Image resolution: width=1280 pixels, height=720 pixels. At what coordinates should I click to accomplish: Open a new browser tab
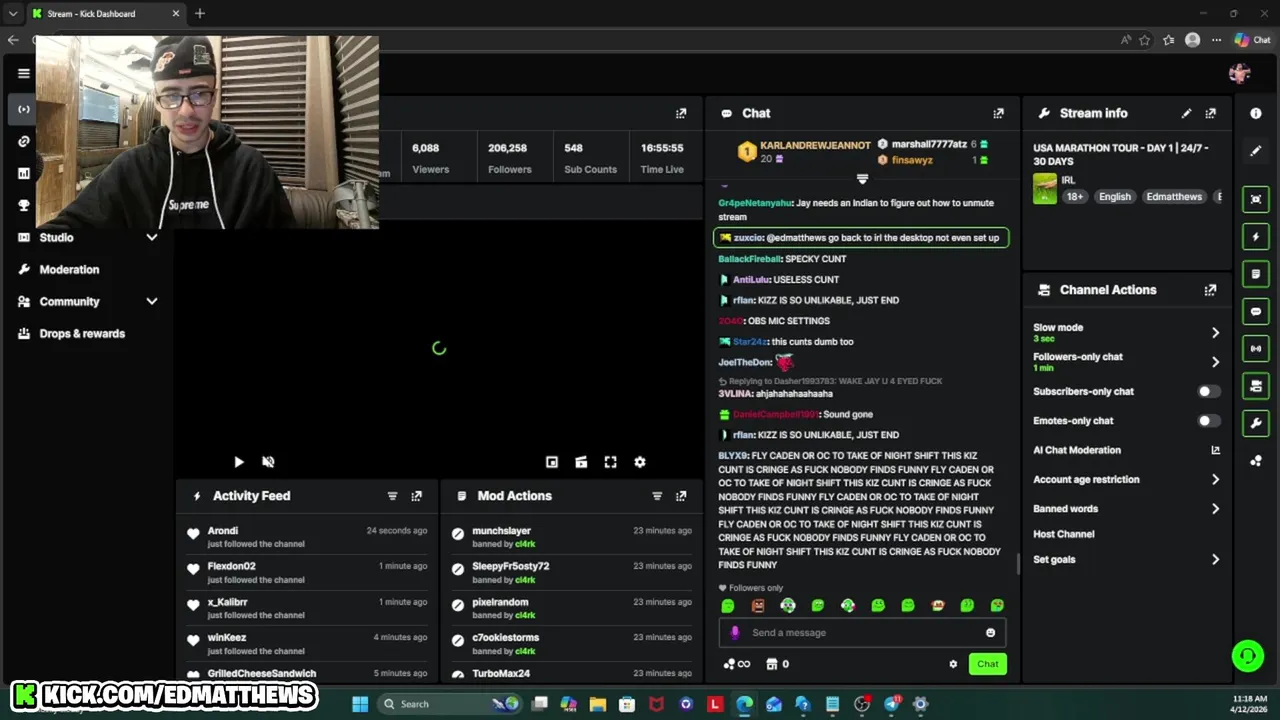[200, 14]
